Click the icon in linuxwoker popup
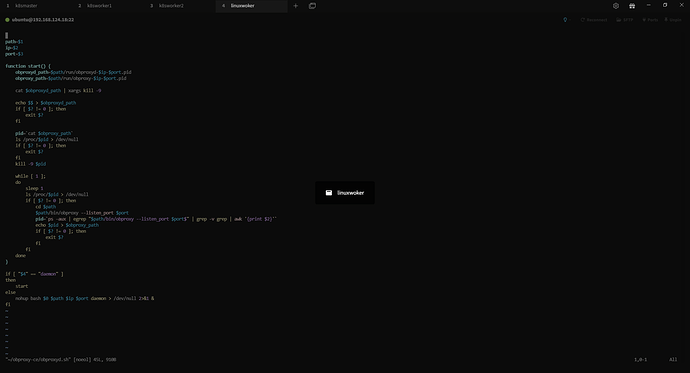 tap(329, 193)
